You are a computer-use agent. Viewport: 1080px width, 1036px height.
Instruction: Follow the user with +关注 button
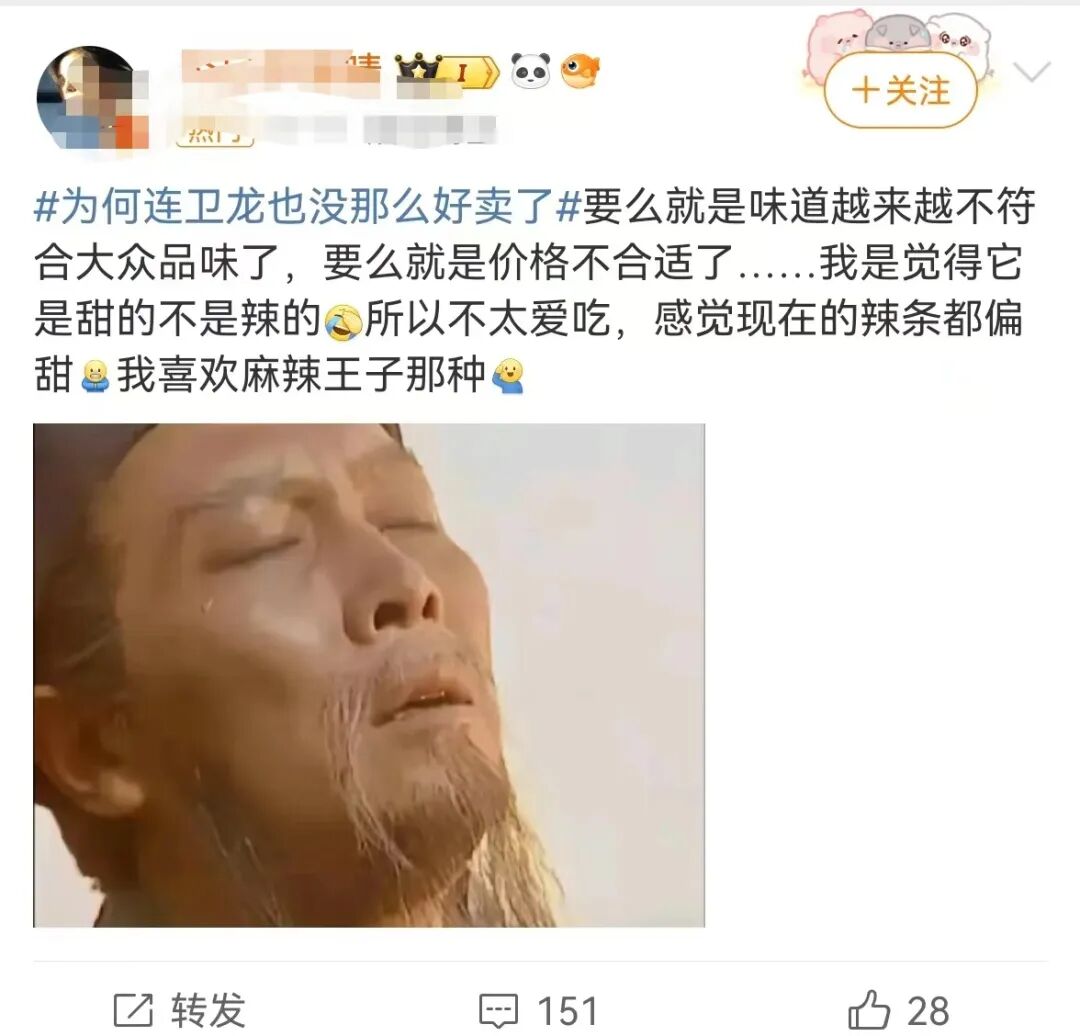pyautogui.click(x=901, y=90)
